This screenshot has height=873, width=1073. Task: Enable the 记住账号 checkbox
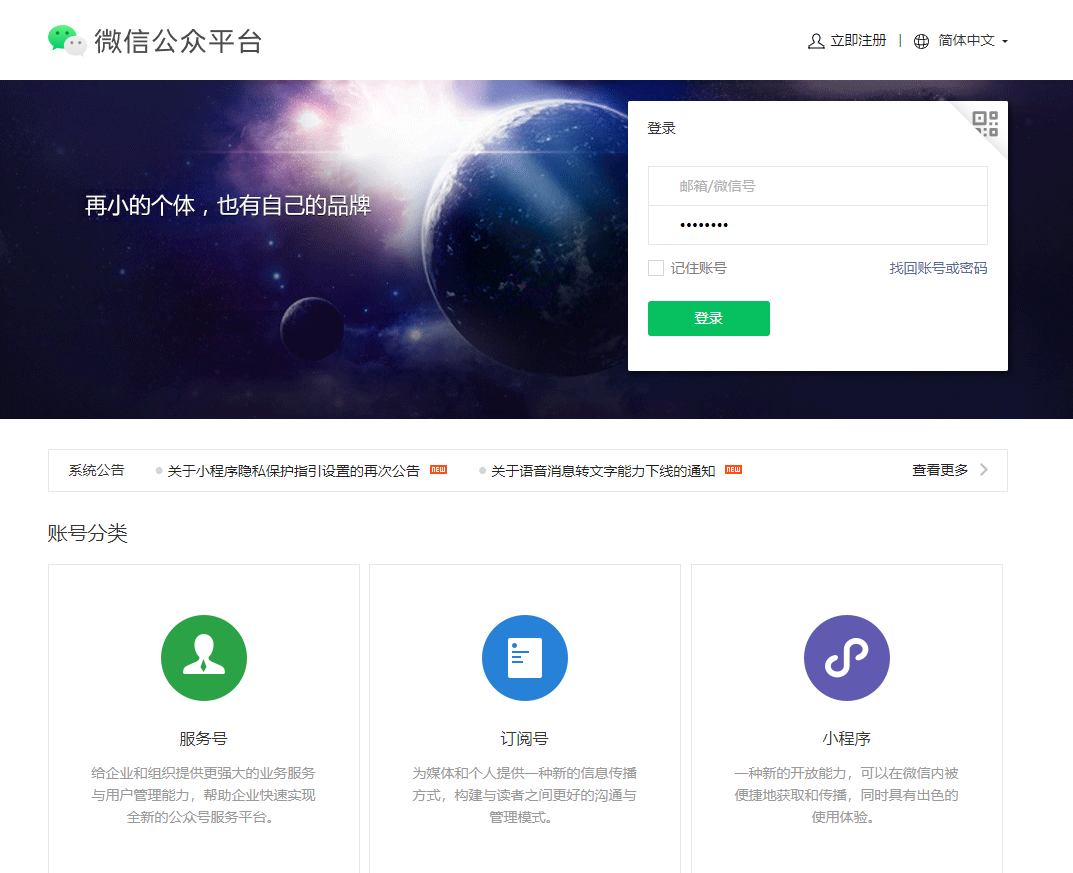656,268
